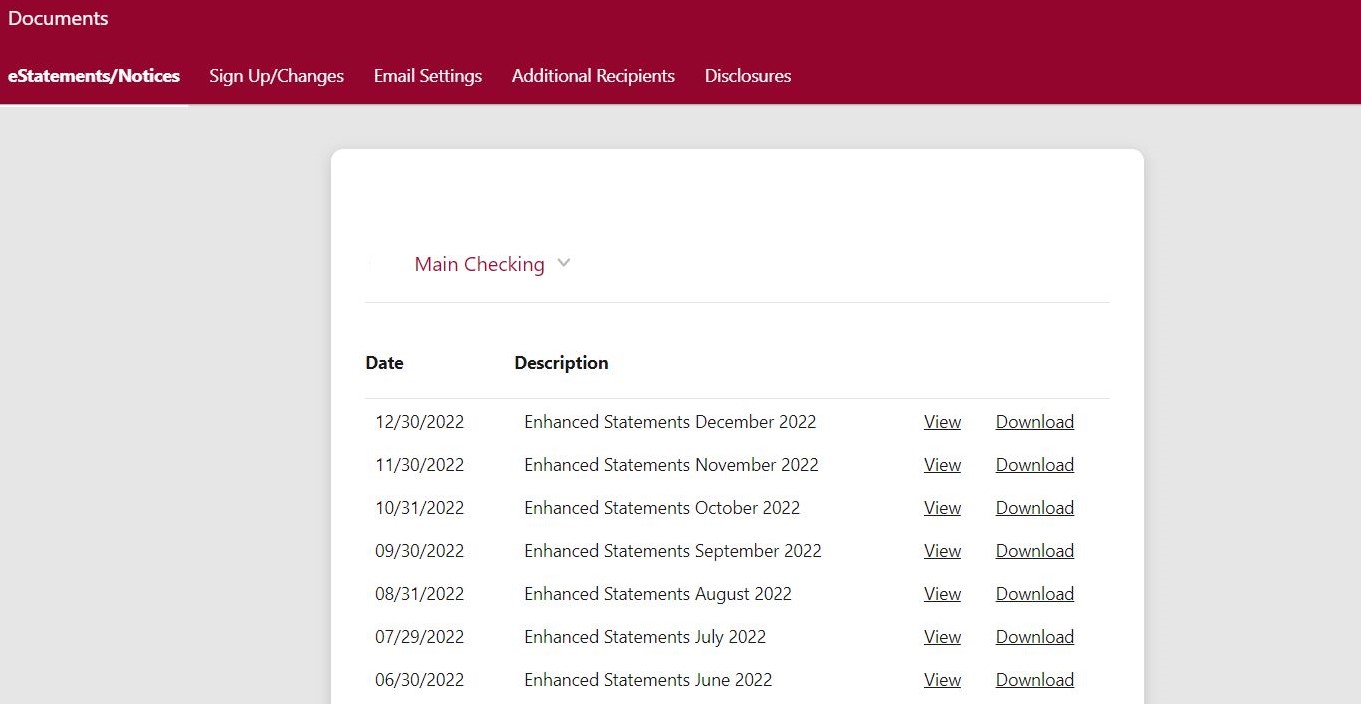Viewport: 1361px width, 704px height.
Task: Download the December 2022 statement
Action: (1034, 422)
